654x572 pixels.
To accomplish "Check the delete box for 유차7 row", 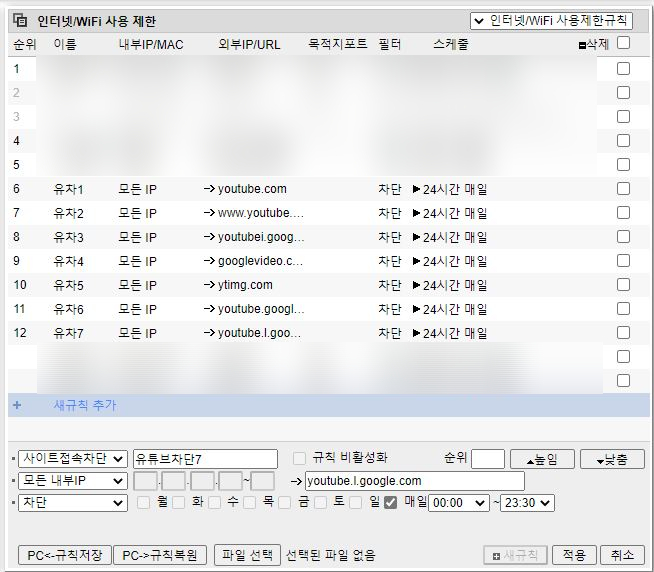I will (x=623, y=333).
